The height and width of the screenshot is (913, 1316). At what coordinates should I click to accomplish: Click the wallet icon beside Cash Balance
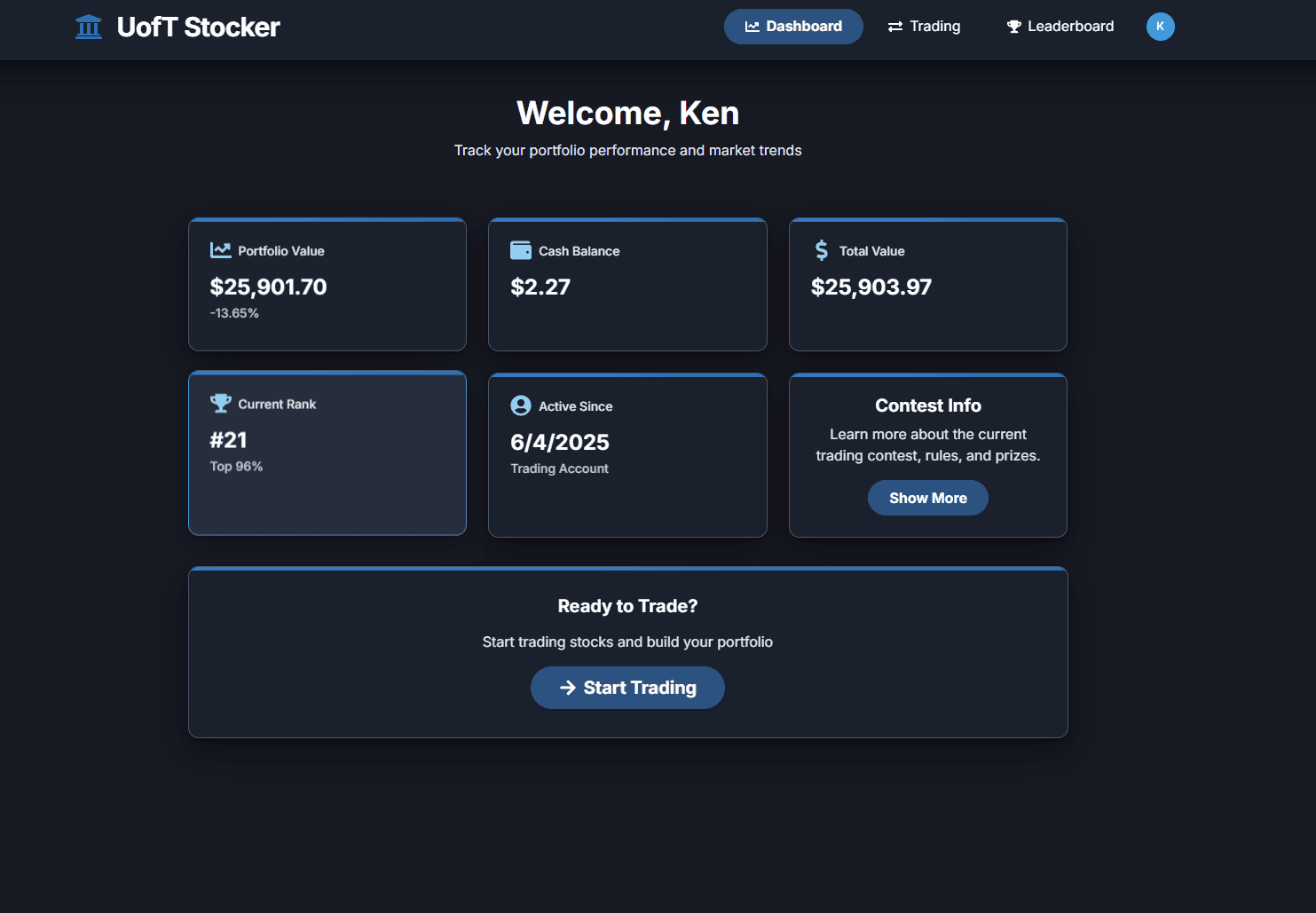[521, 250]
